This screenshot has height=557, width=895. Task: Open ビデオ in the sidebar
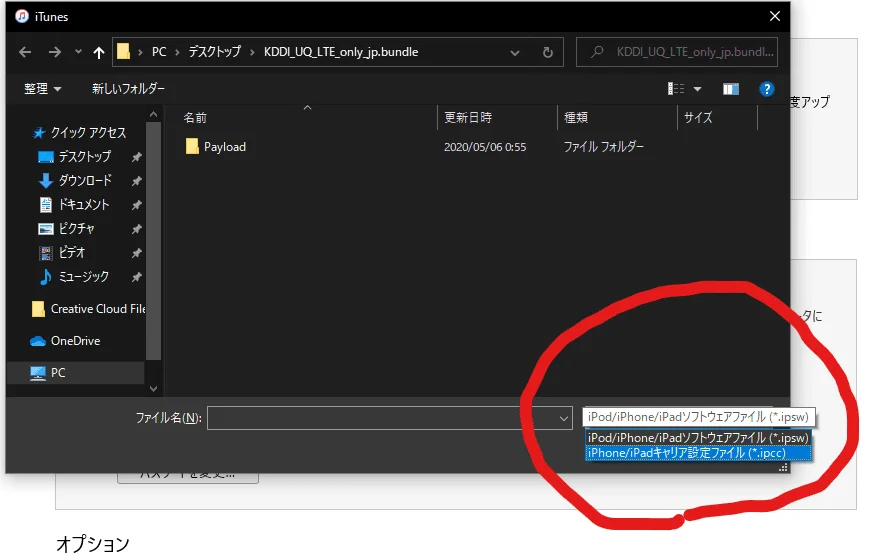tap(62, 252)
